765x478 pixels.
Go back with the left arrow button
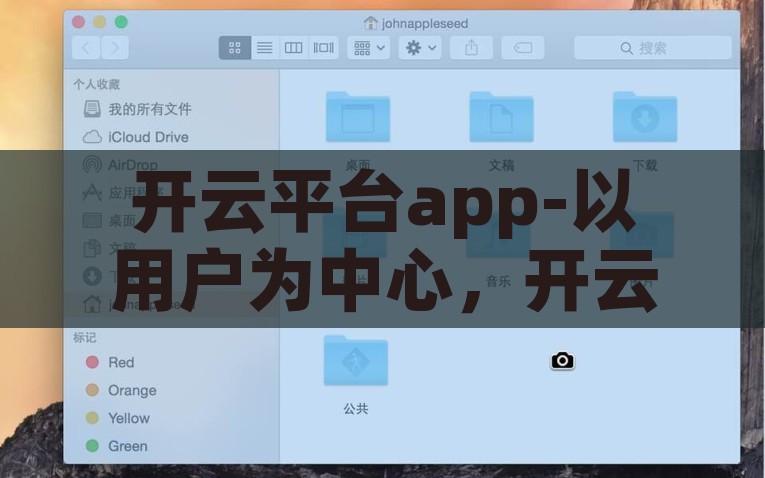pos(86,48)
